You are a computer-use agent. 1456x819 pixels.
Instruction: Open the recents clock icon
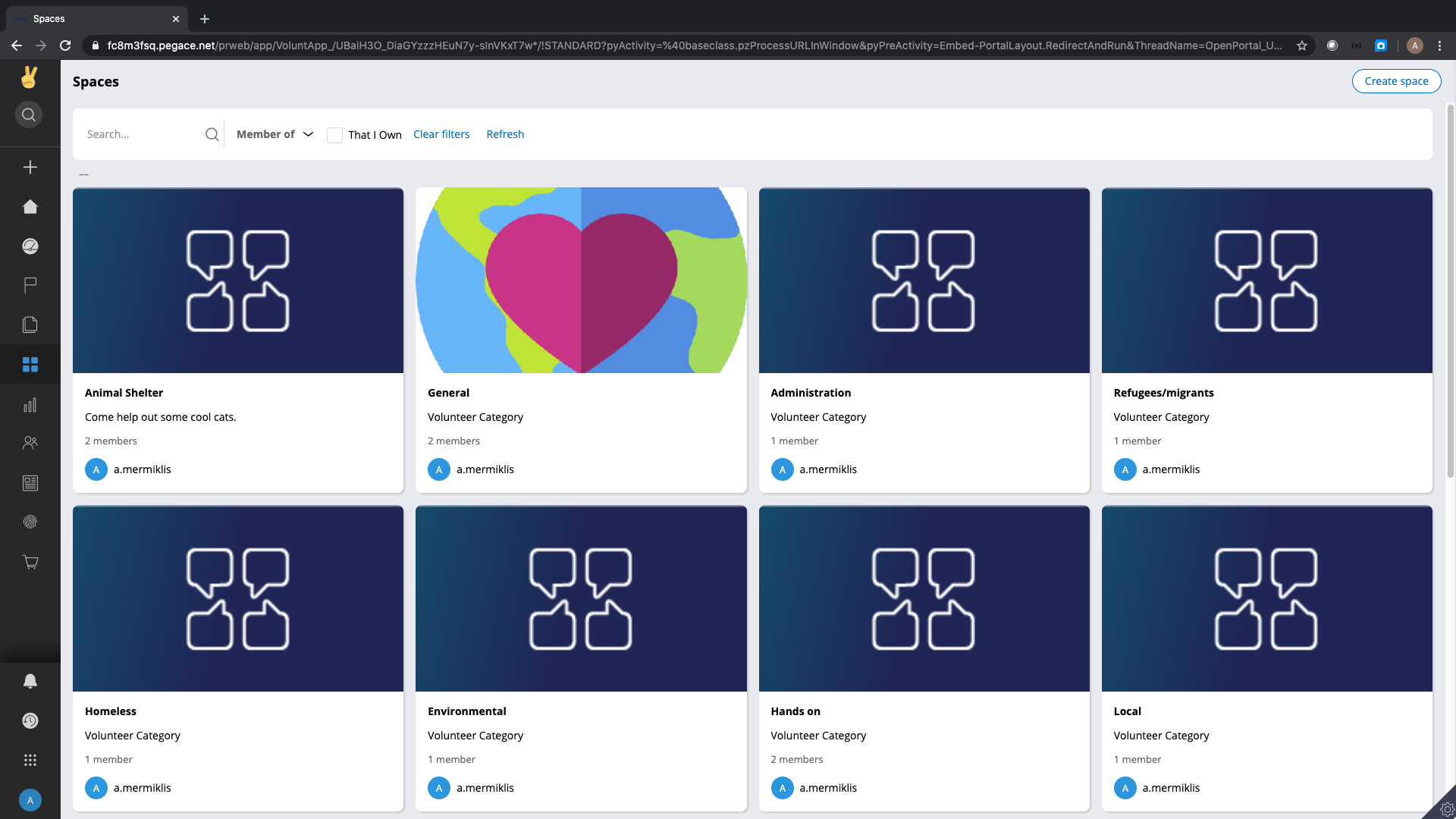30,720
